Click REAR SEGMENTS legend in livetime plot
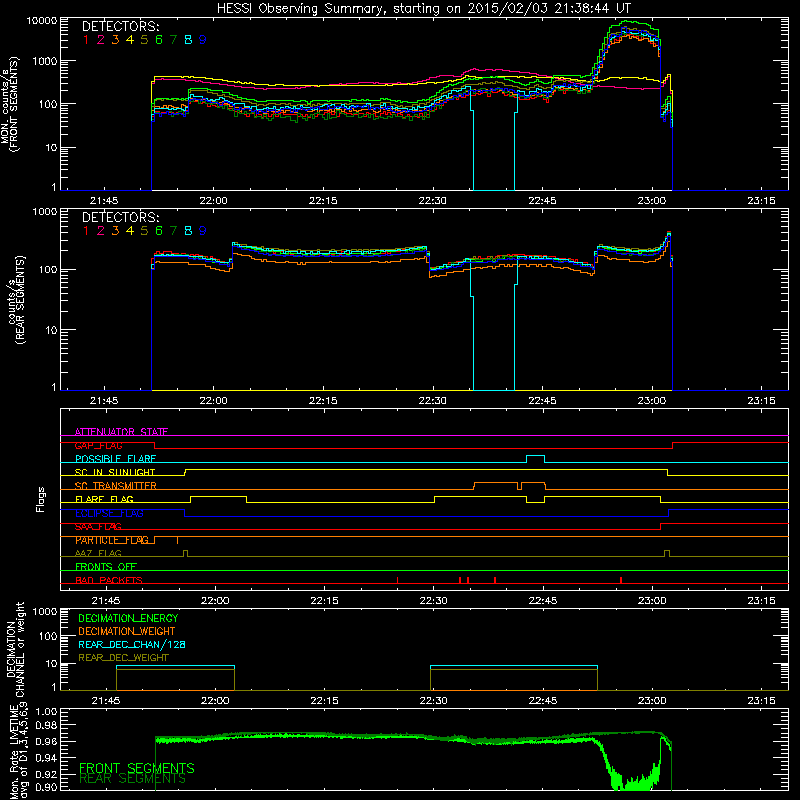 coord(133,779)
